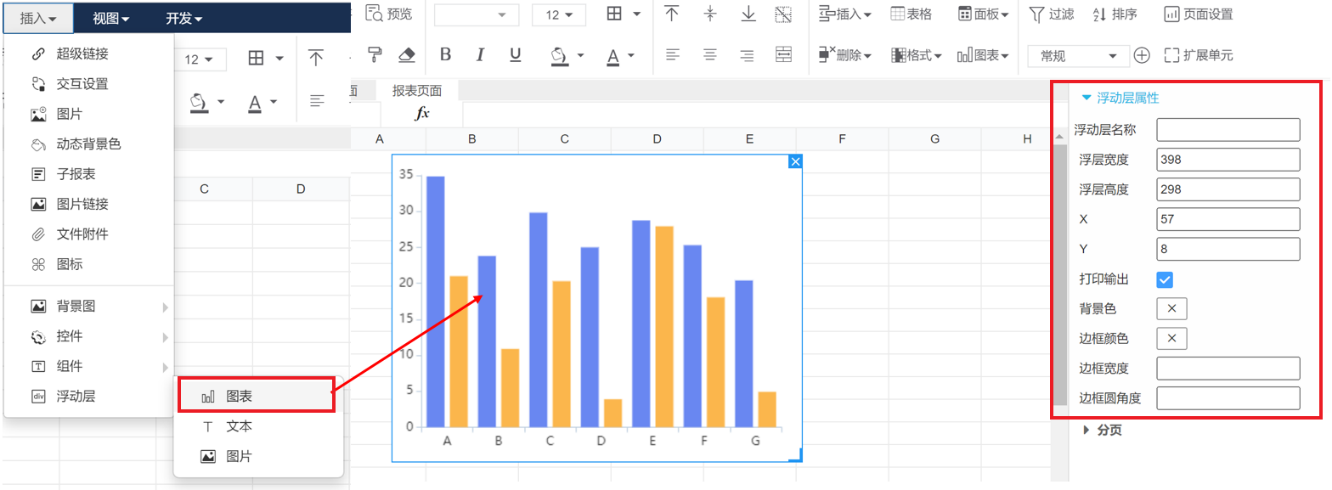Set vertical middle alignment
The image size is (1332, 490).
[x=710, y=14]
